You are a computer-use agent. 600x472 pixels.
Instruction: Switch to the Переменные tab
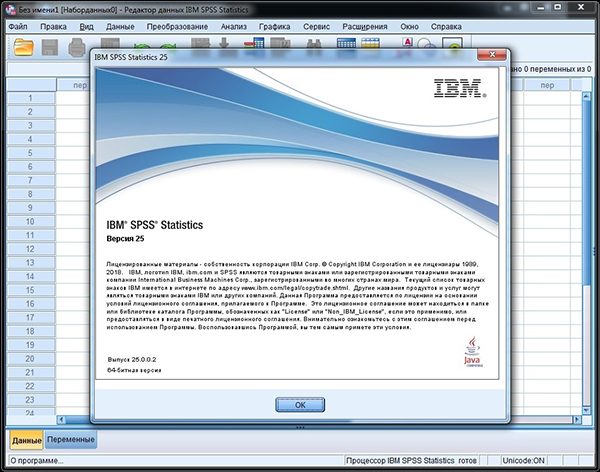(x=71, y=439)
